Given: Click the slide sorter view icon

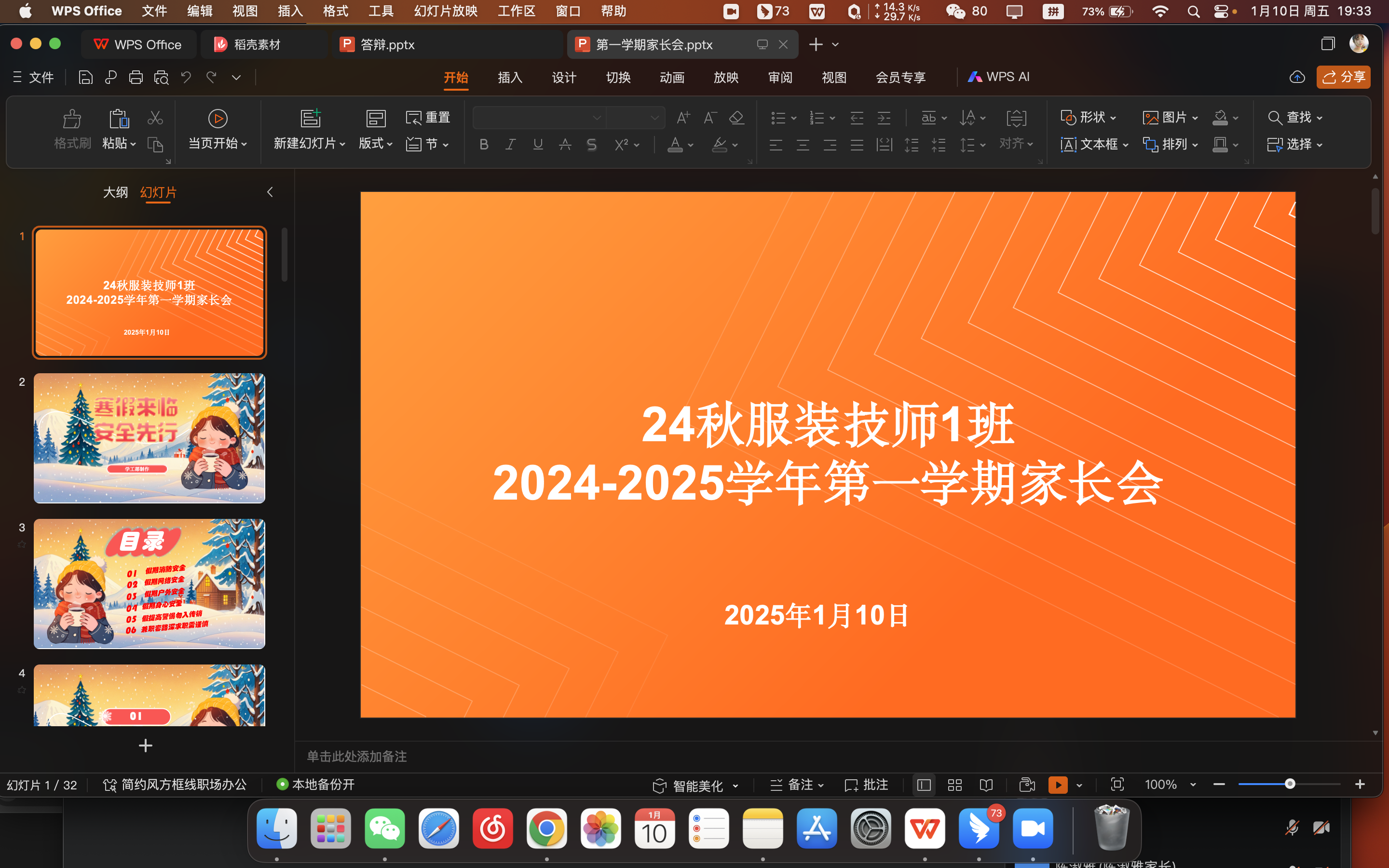Looking at the screenshot, I should (x=955, y=785).
